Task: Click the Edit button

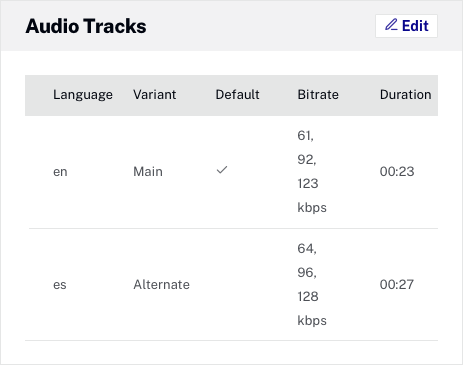Action: tap(406, 26)
